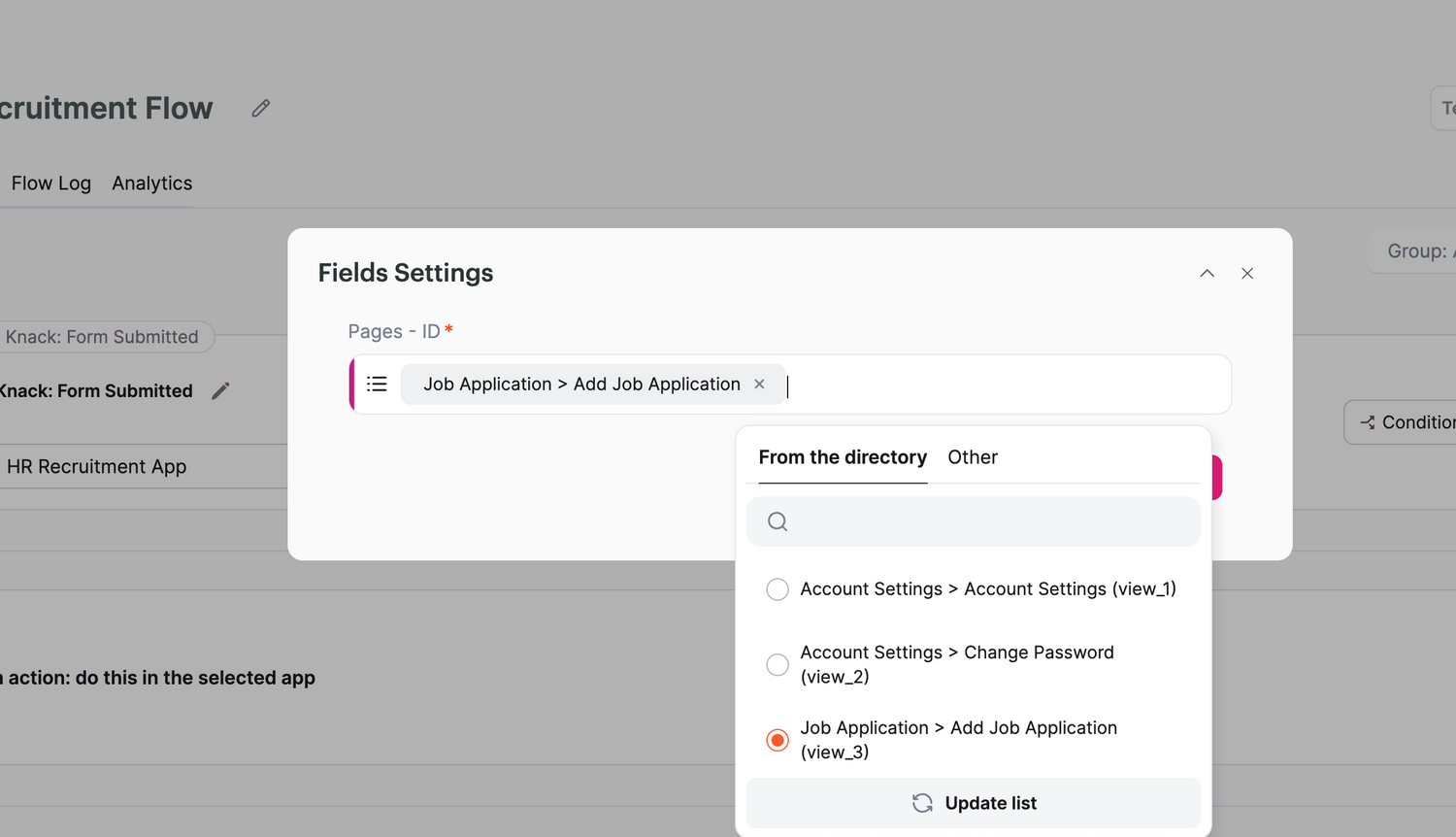Click the pencil icon beside the flow title
The image size is (1456, 837).
pyautogui.click(x=260, y=108)
